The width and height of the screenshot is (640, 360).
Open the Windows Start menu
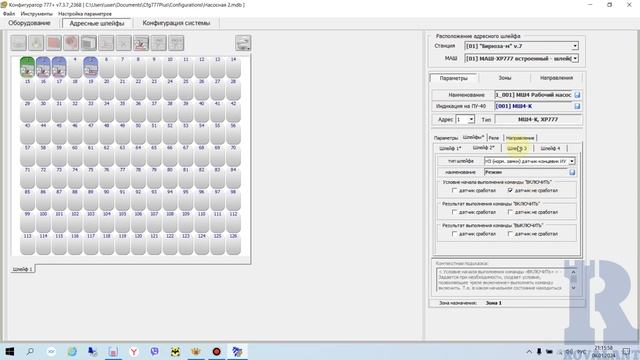tap(10, 351)
